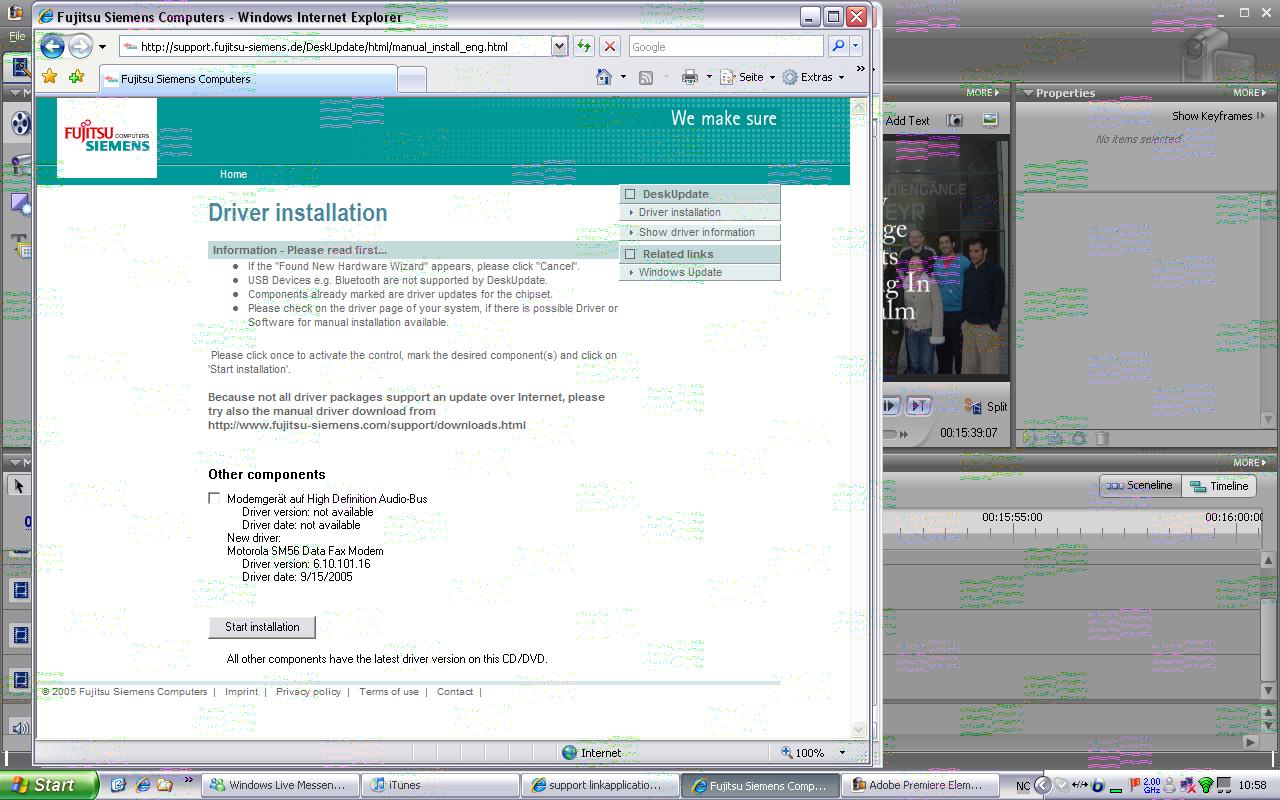Switch to Windows Live Messenger in the taskbar
Screen dimensions: 1280x800
click(279, 785)
